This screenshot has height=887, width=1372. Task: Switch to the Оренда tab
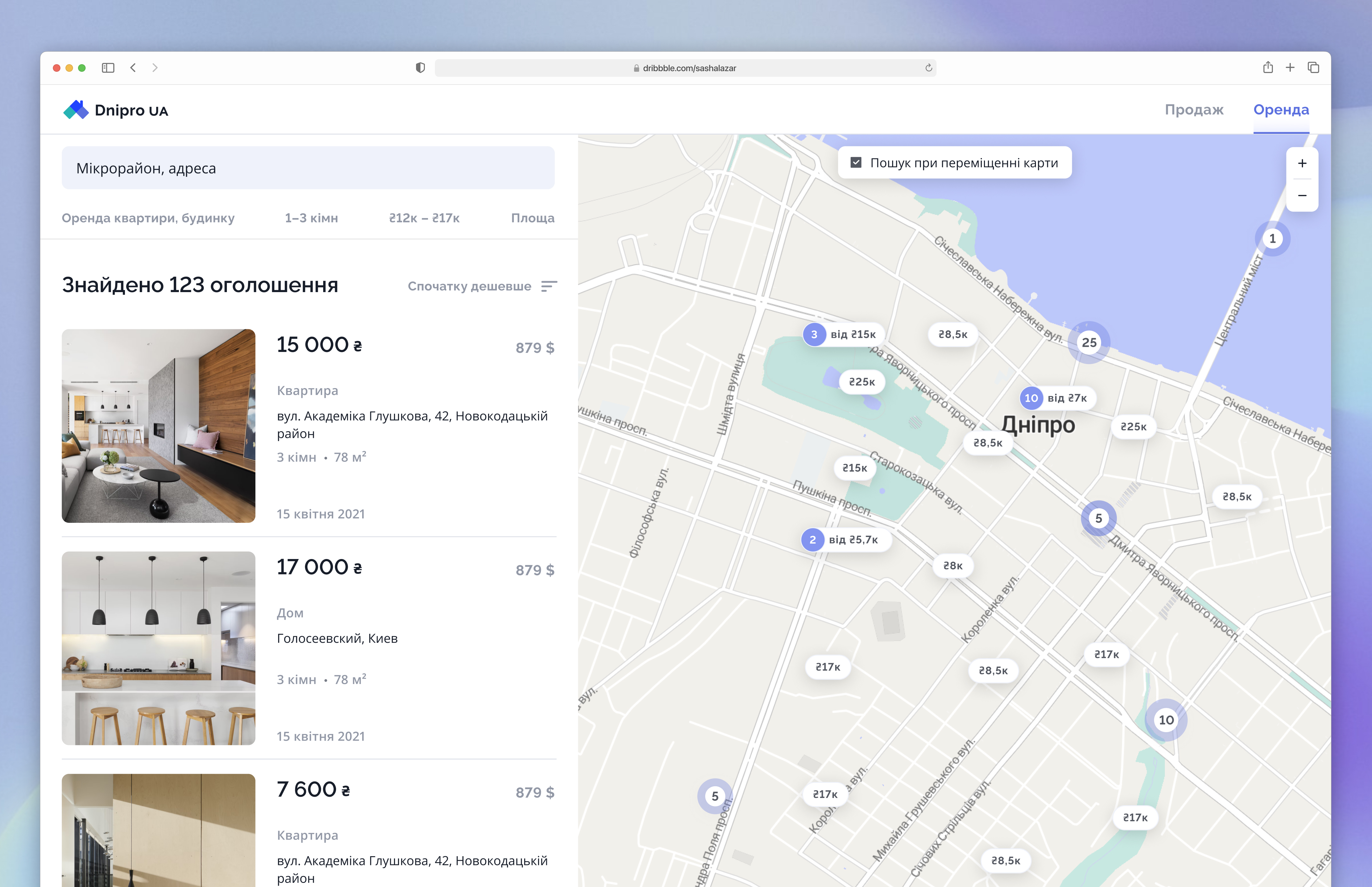click(1281, 110)
